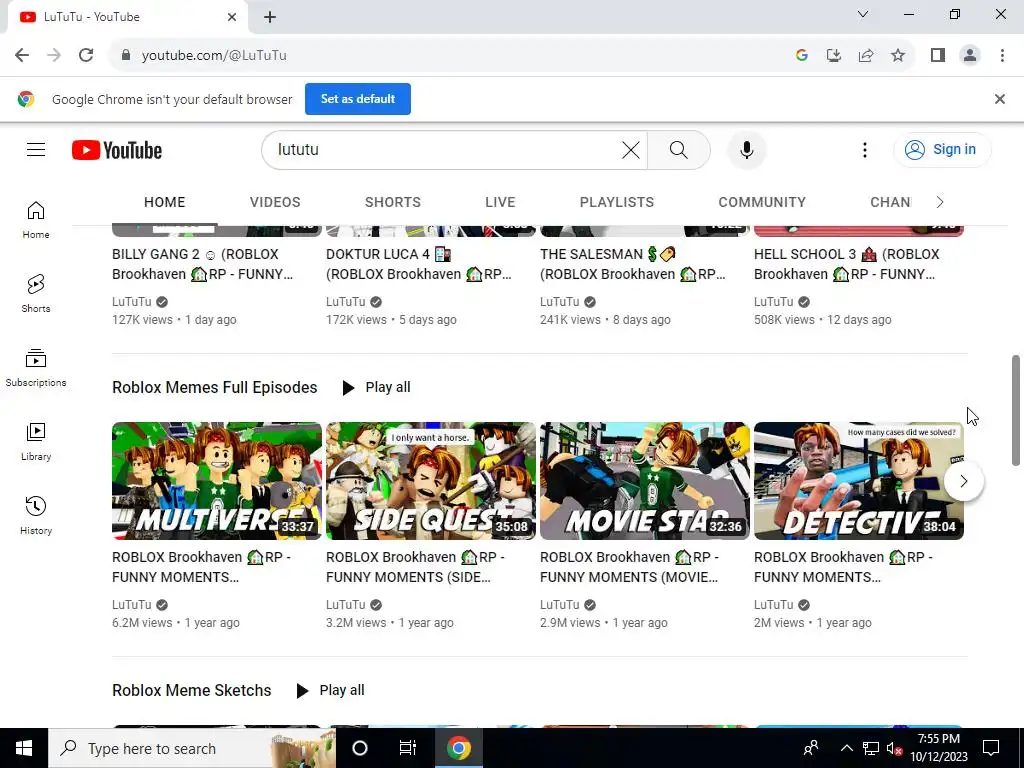This screenshot has width=1024, height=768.
Task: Open the MOVIE STAR video thumbnail
Action: click(x=645, y=481)
